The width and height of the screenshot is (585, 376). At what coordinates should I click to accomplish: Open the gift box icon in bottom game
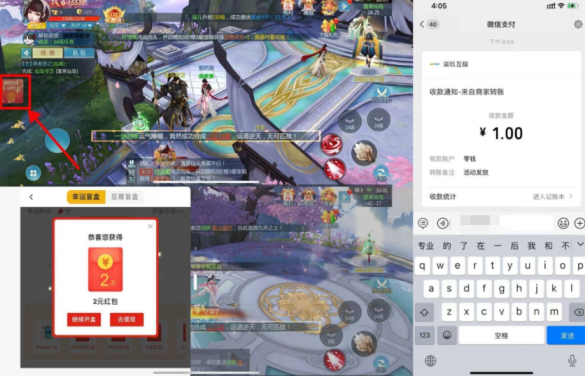coord(328,218)
